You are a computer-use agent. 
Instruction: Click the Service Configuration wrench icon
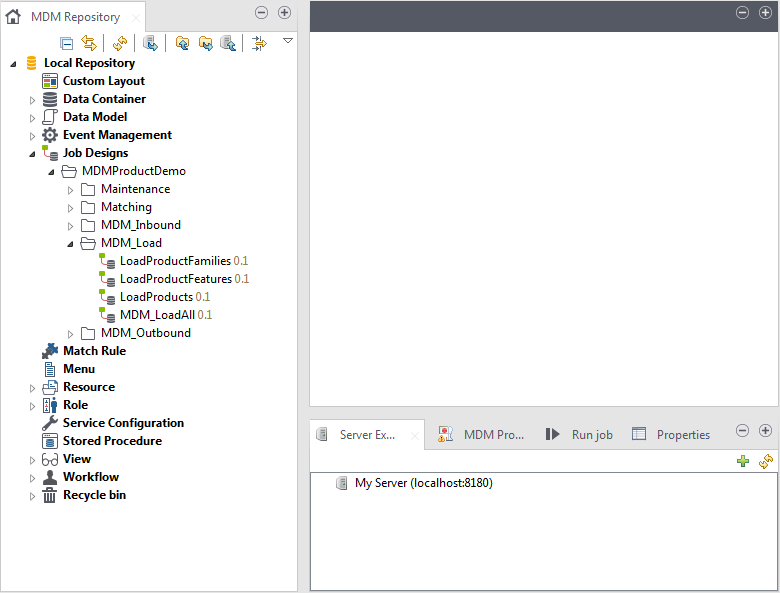point(50,423)
